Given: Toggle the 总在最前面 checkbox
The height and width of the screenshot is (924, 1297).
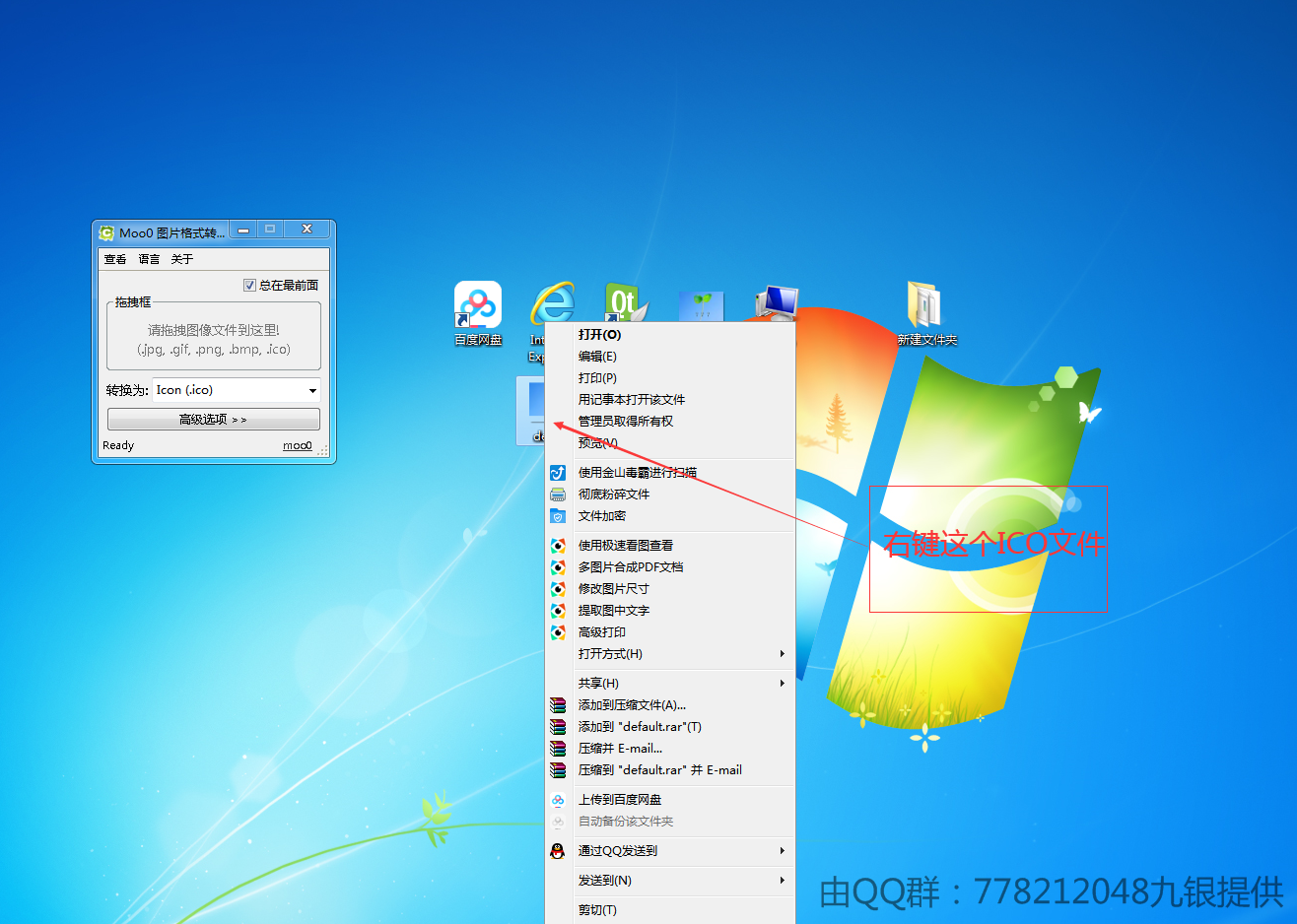Looking at the screenshot, I should [249, 286].
